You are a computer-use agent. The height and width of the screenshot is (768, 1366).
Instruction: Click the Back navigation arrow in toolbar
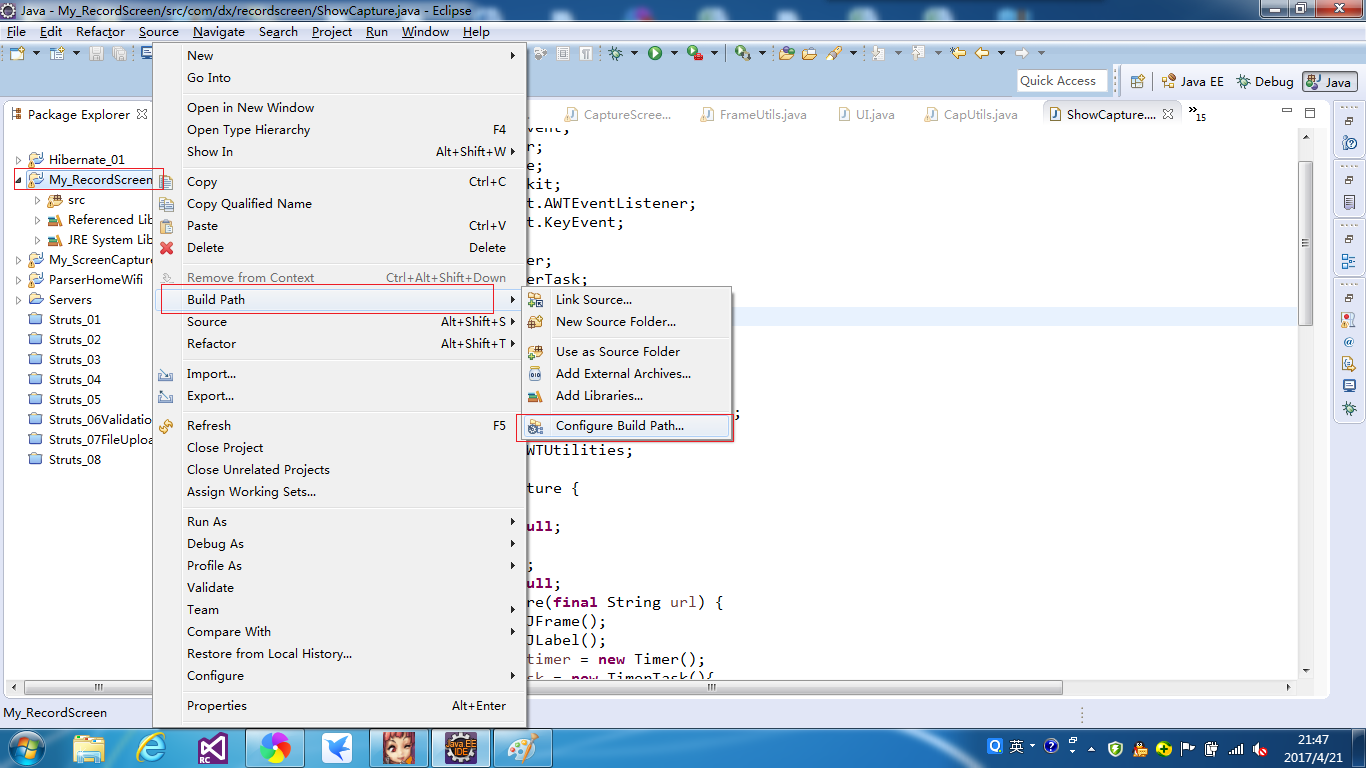tap(982, 53)
